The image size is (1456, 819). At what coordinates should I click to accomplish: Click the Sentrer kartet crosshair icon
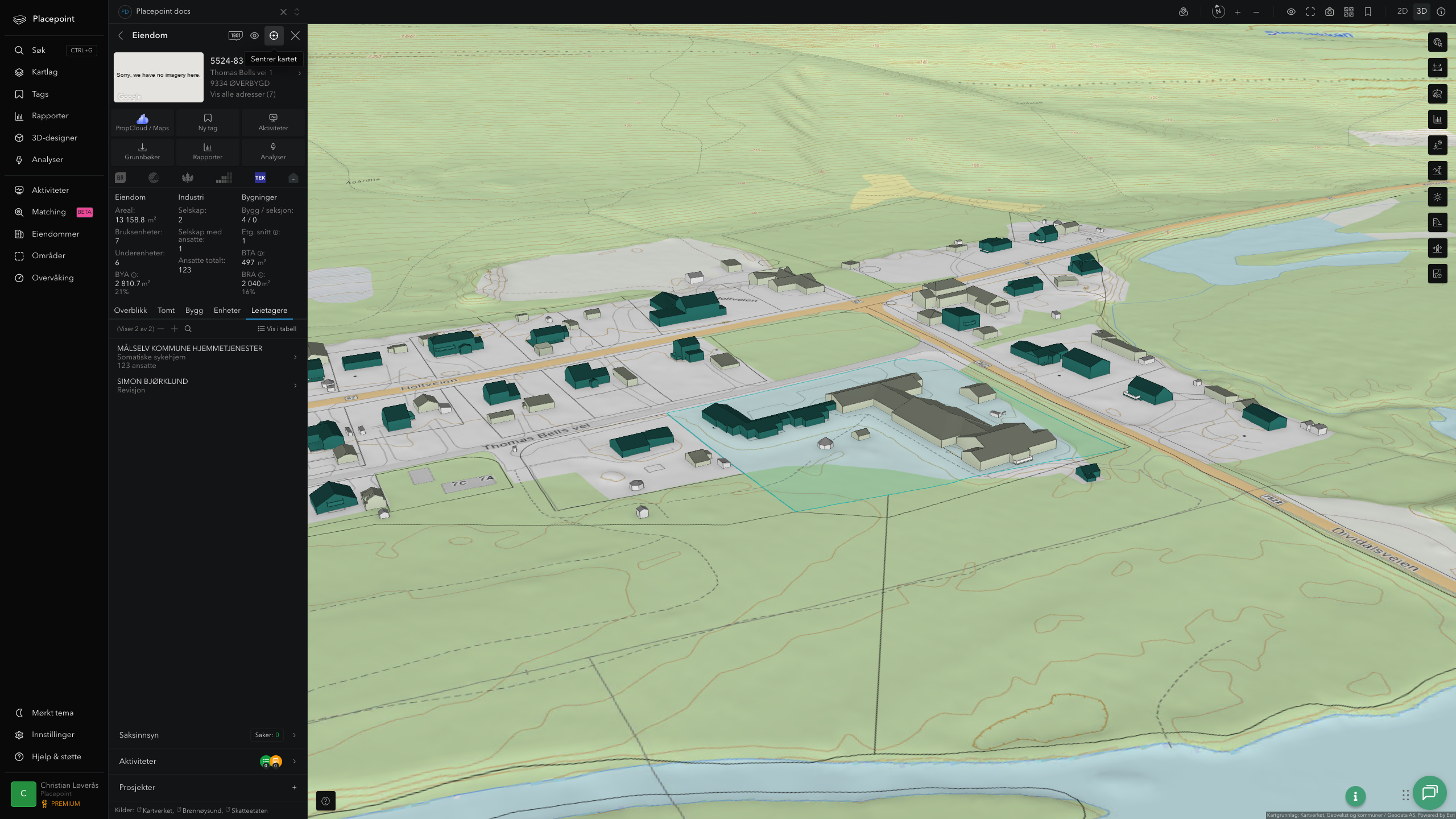point(274,35)
